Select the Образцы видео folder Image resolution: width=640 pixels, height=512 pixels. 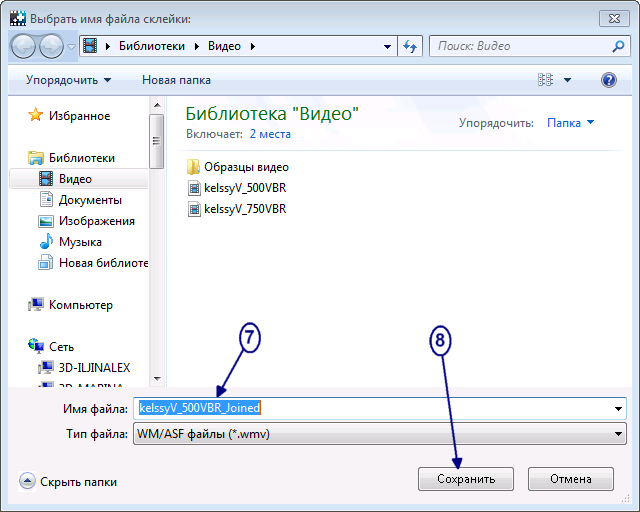(246, 167)
